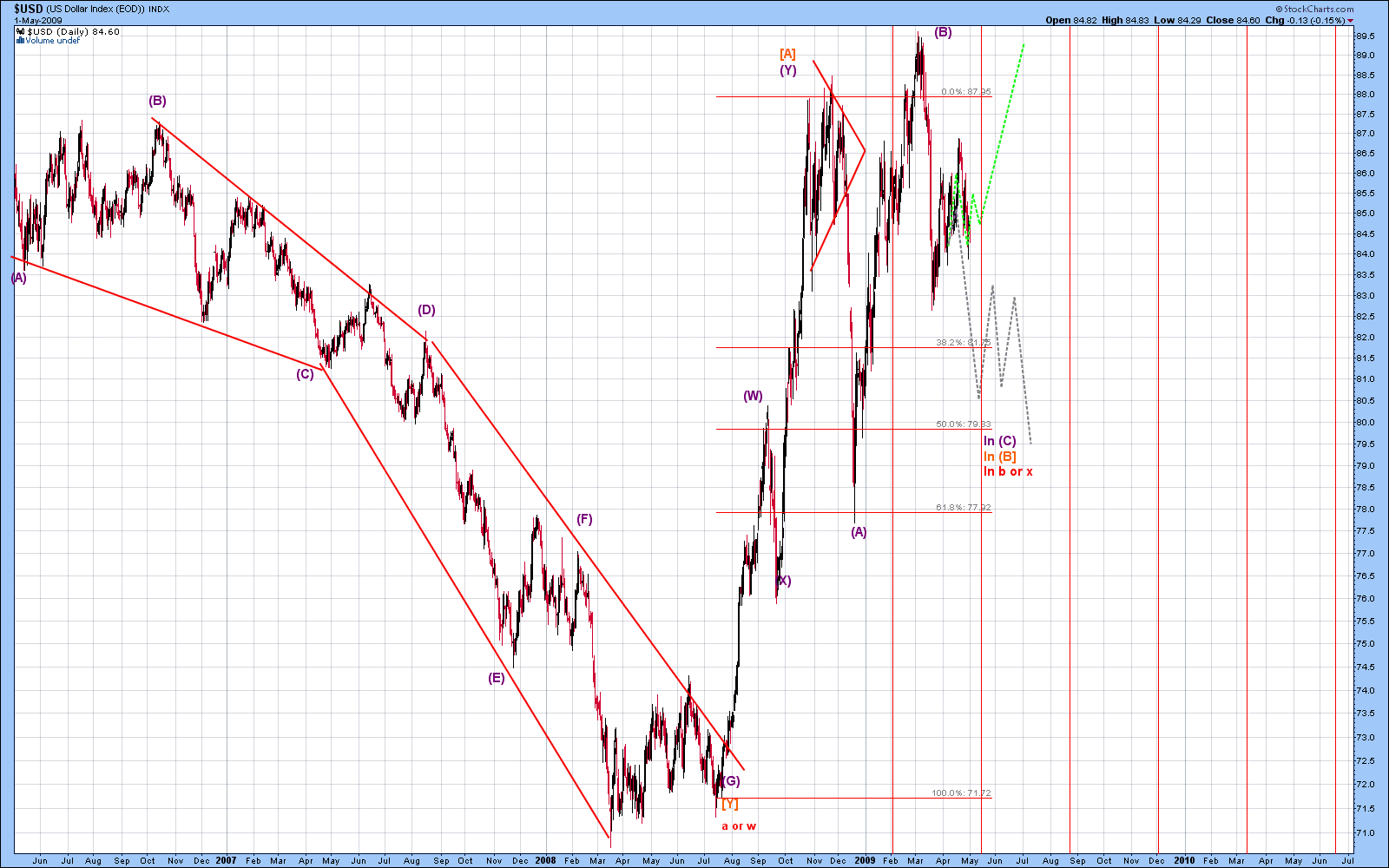Click the 'High 84.83' readout
This screenshot has height=868, width=1389.
(1125, 20)
